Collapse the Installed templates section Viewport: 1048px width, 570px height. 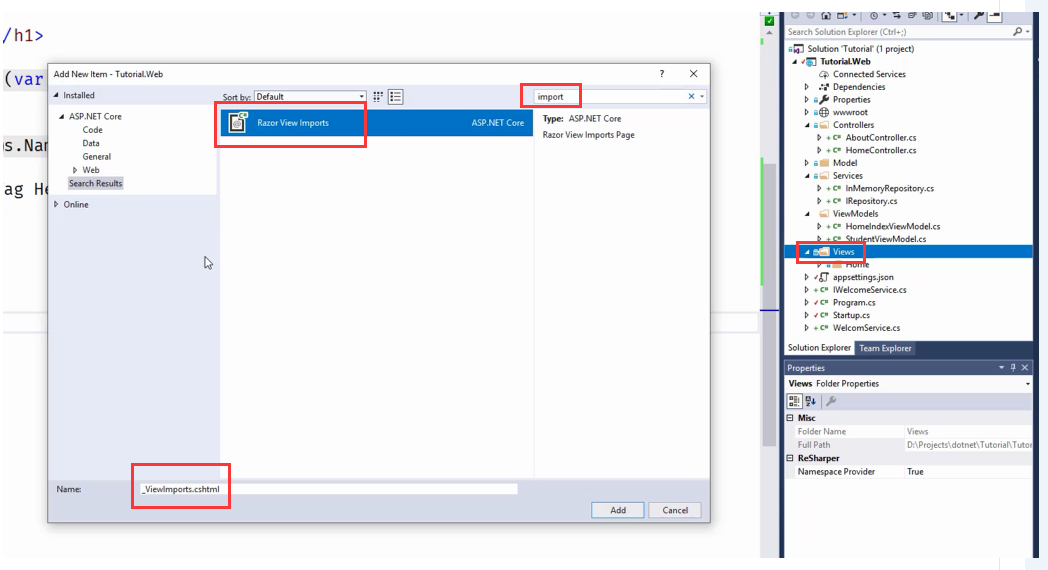pos(56,95)
